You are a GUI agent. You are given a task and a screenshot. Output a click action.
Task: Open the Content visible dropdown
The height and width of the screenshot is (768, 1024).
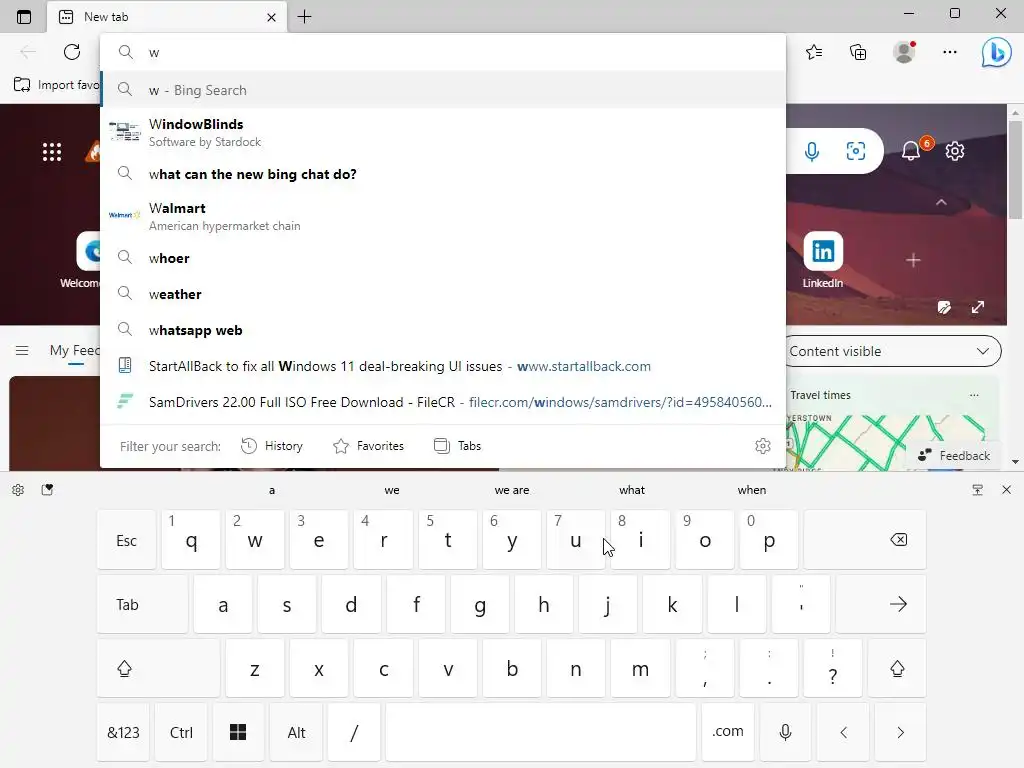[893, 351]
